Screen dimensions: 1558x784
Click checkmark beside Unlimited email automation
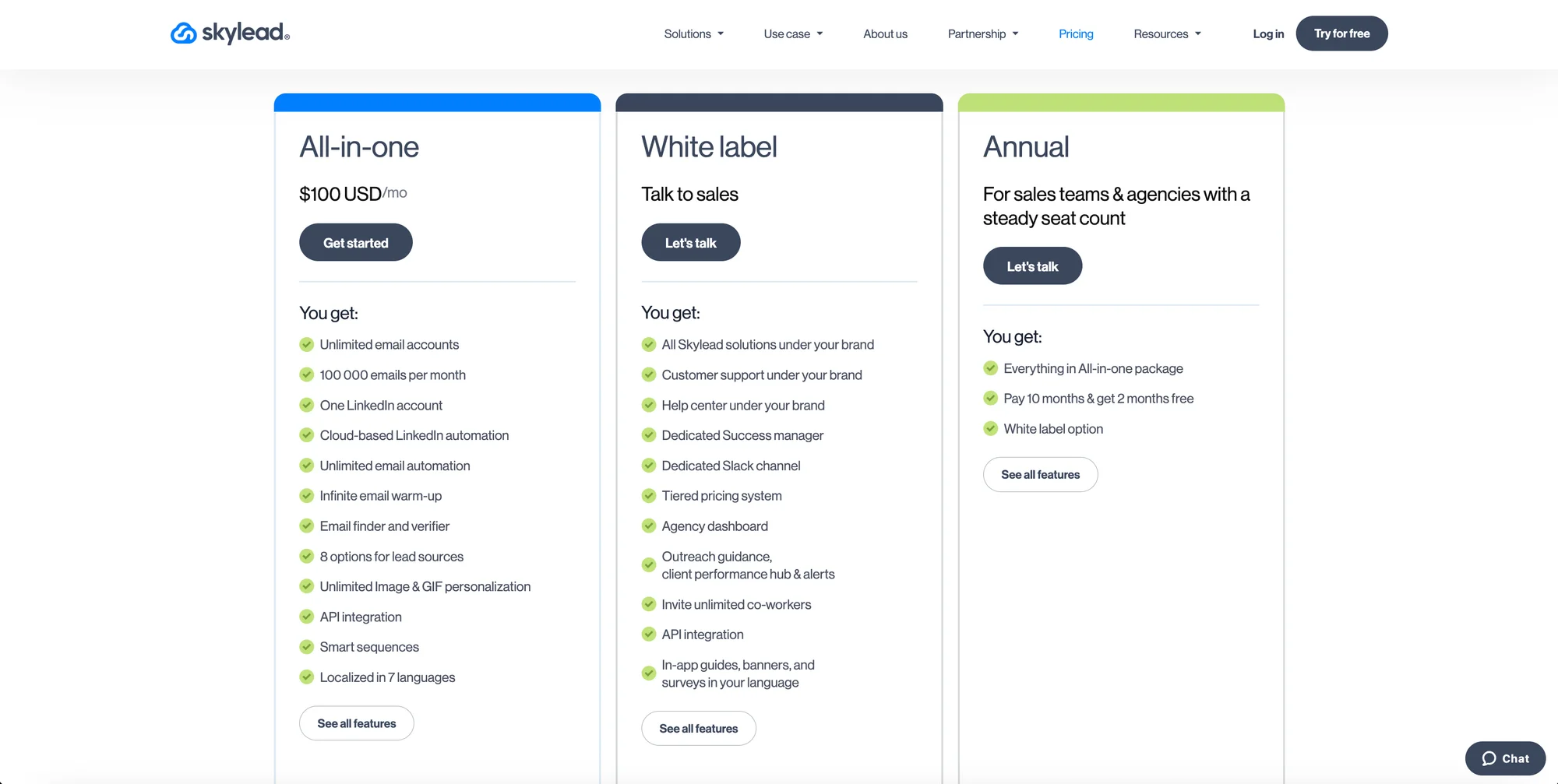(x=307, y=466)
